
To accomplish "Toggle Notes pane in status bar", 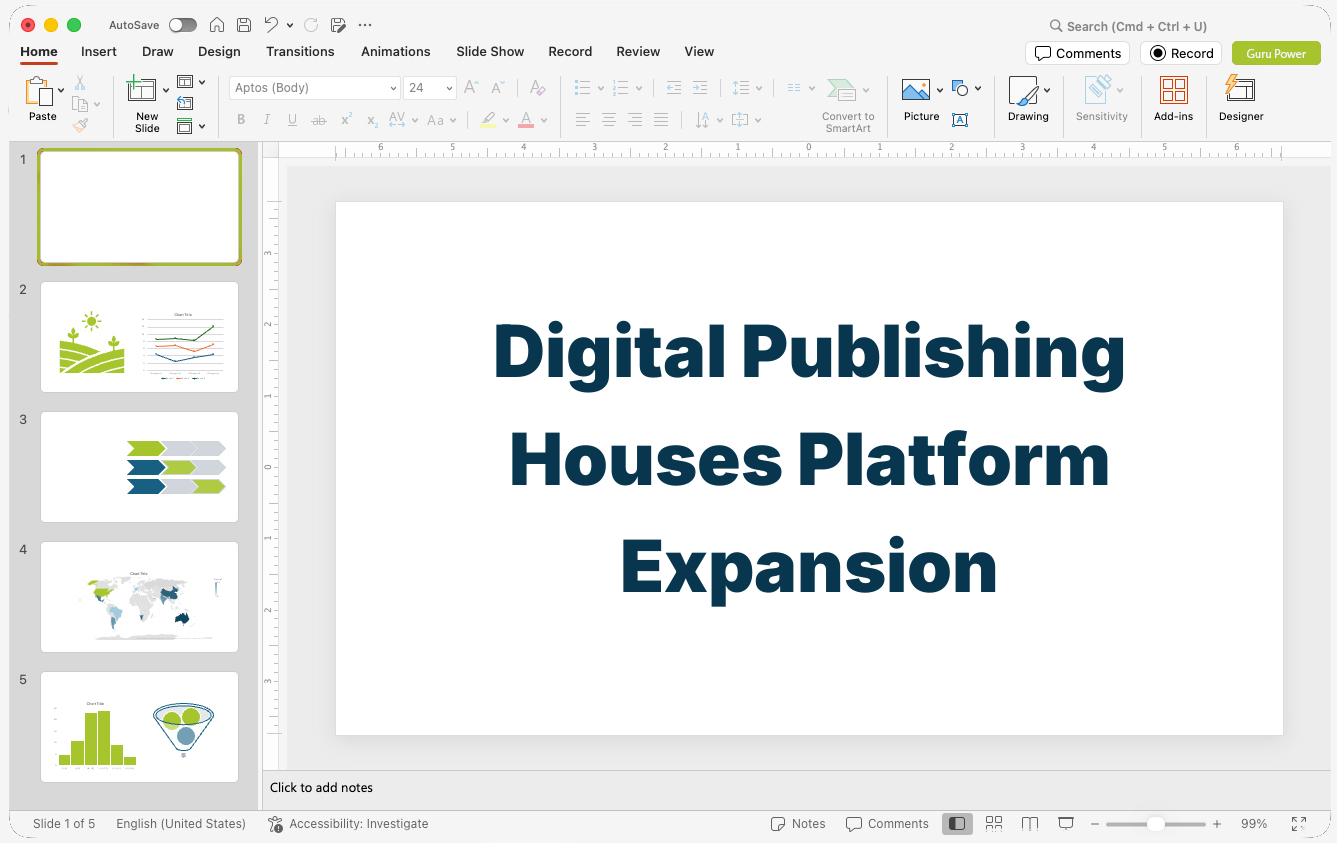I will (x=798, y=824).
